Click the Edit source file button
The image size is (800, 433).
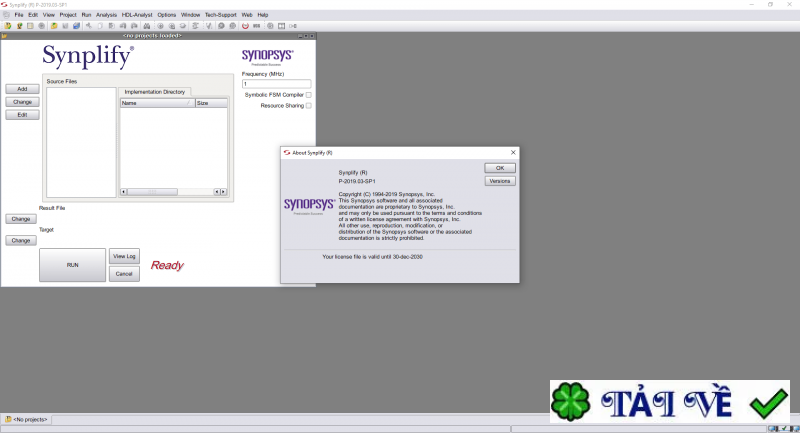click(22, 115)
